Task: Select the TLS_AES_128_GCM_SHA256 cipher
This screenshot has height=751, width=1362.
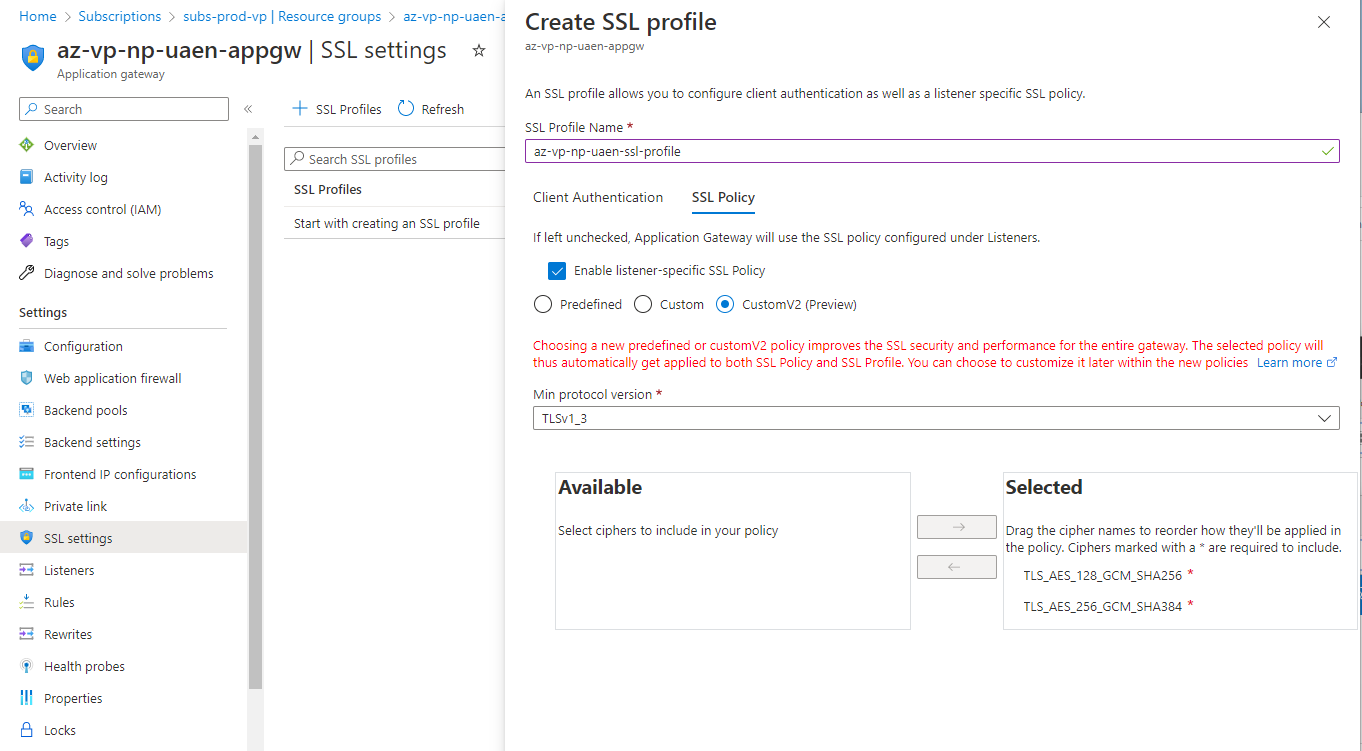Action: point(1103,575)
